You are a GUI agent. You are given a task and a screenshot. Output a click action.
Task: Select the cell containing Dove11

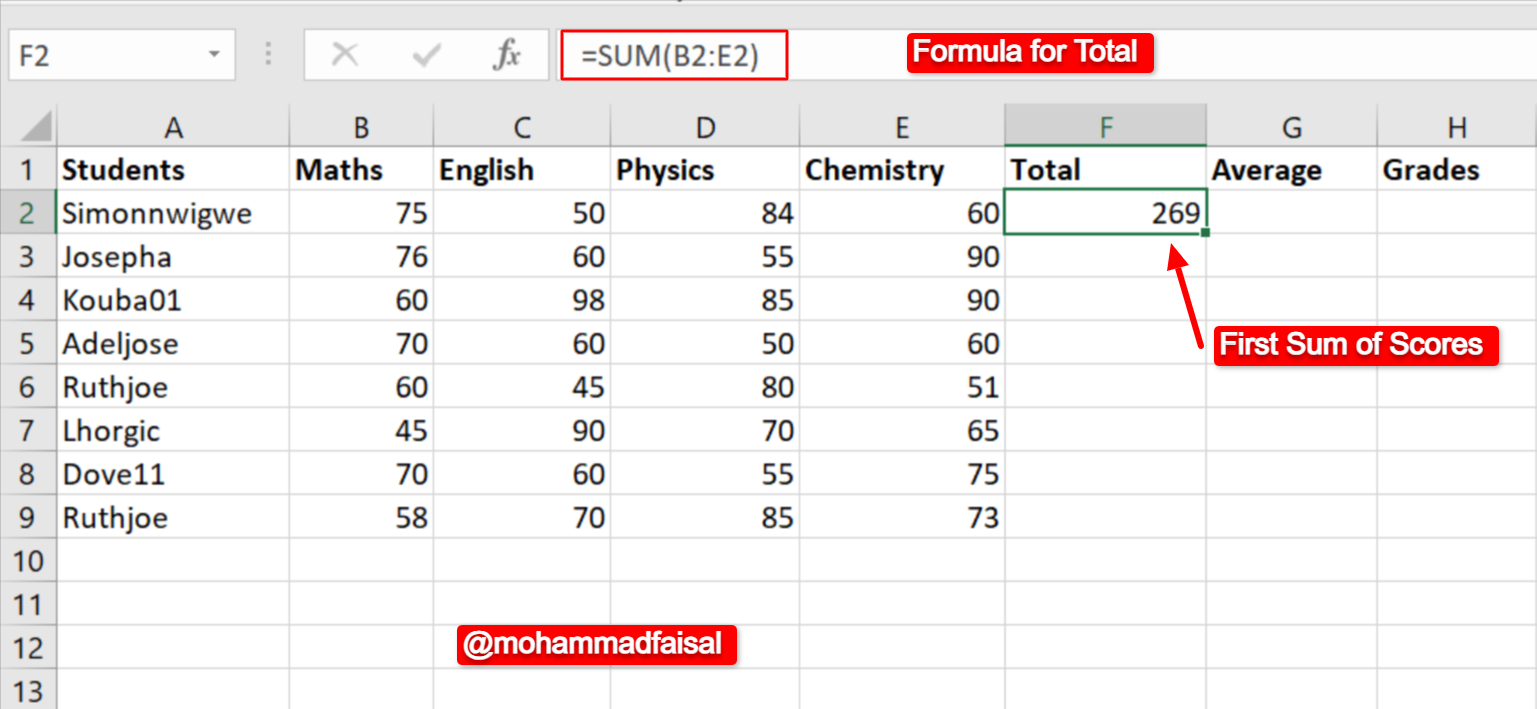tap(174, 474)
